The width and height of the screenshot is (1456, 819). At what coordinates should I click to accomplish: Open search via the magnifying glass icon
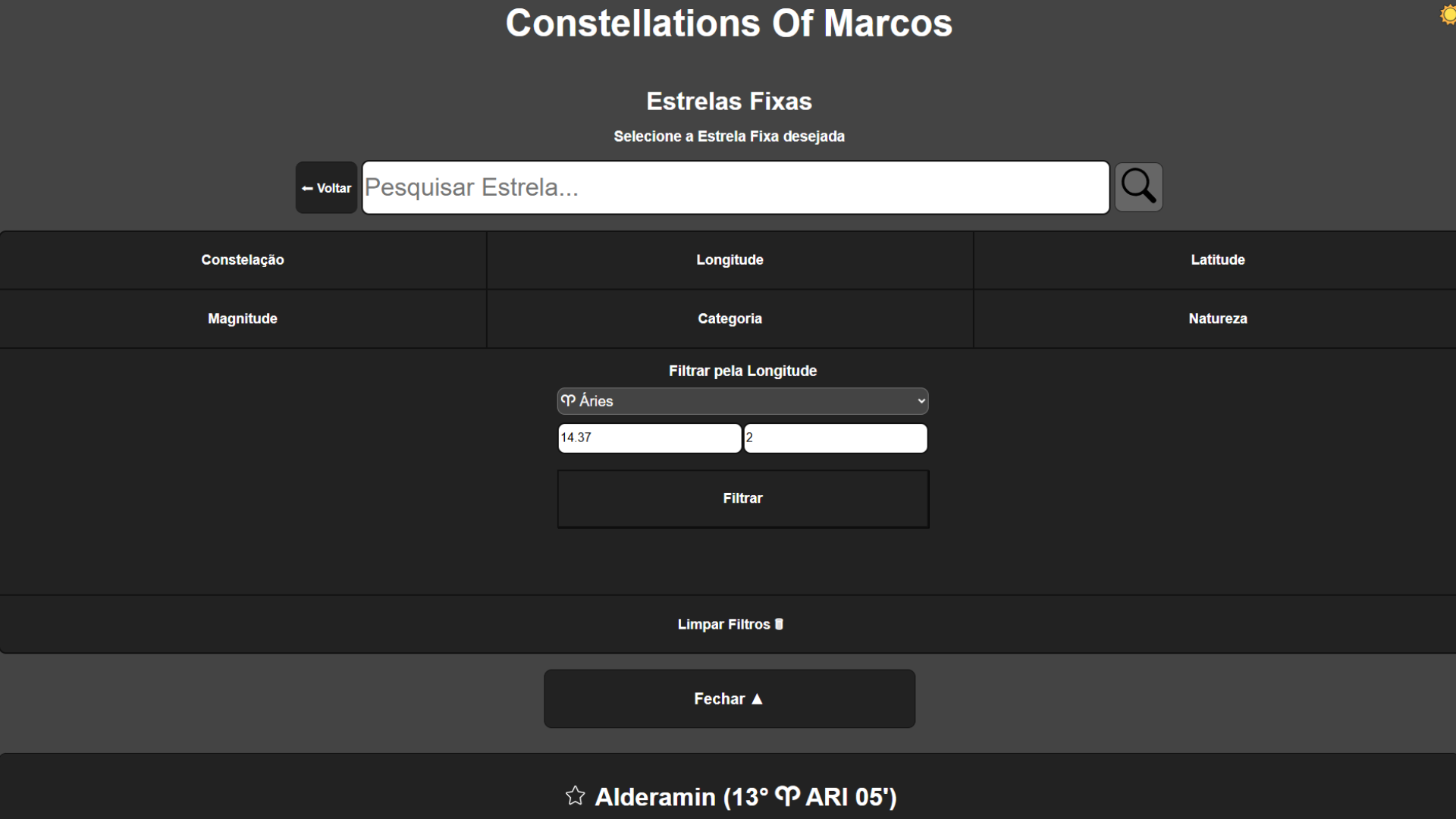coord(1137,187)
